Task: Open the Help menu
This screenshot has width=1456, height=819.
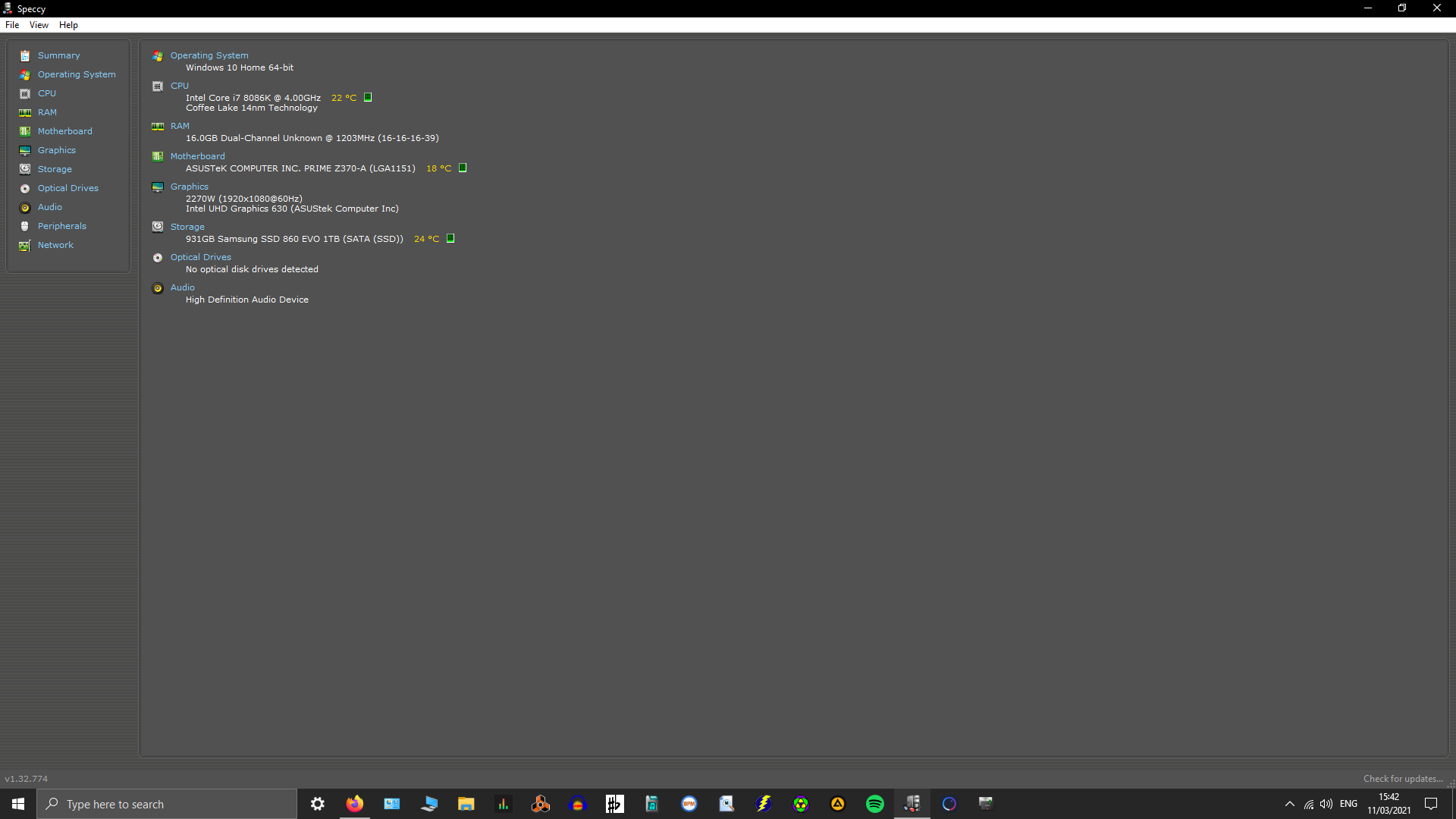Action: coord(68,25)
